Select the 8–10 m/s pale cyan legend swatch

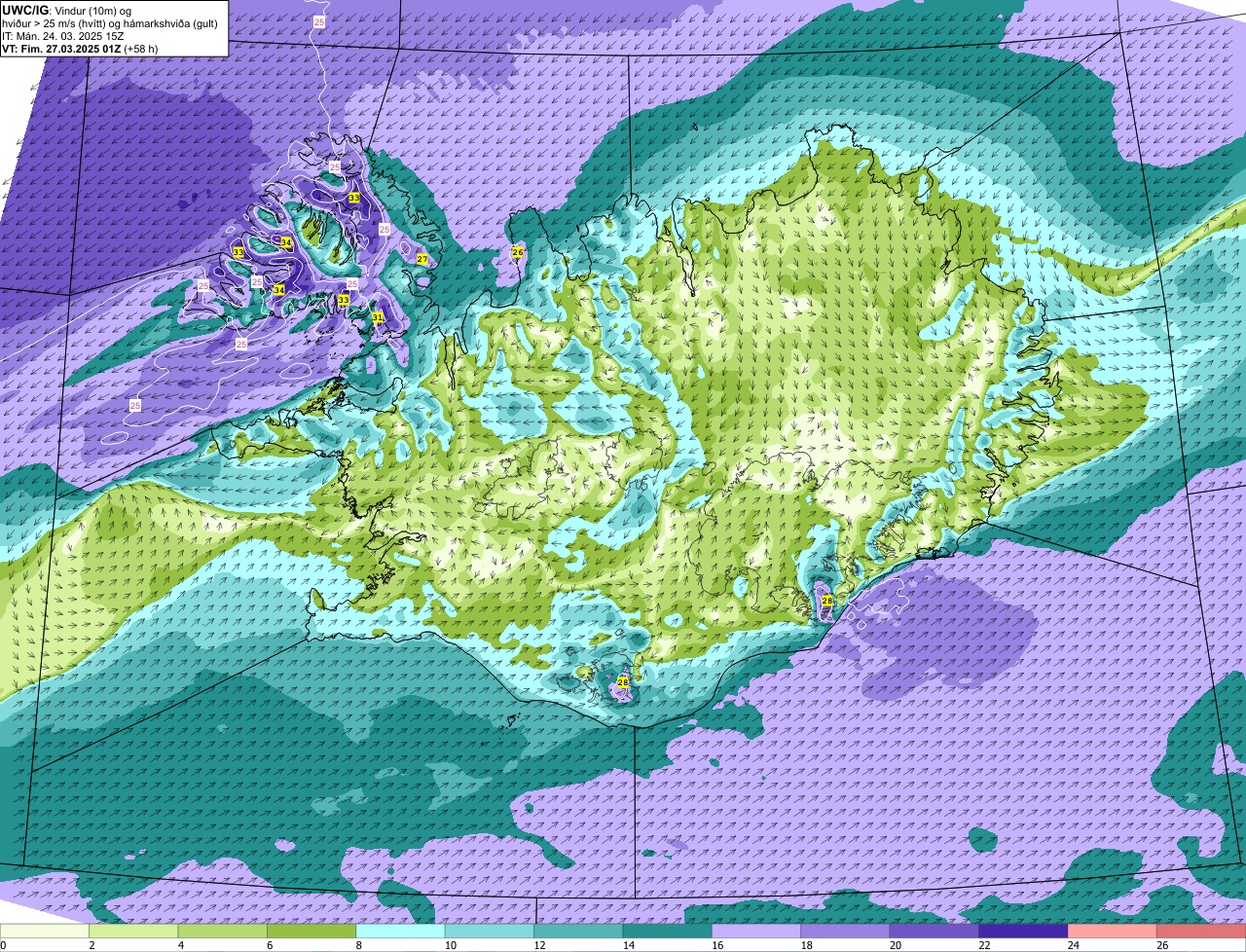pyautogui.click(x=400, y=932)
